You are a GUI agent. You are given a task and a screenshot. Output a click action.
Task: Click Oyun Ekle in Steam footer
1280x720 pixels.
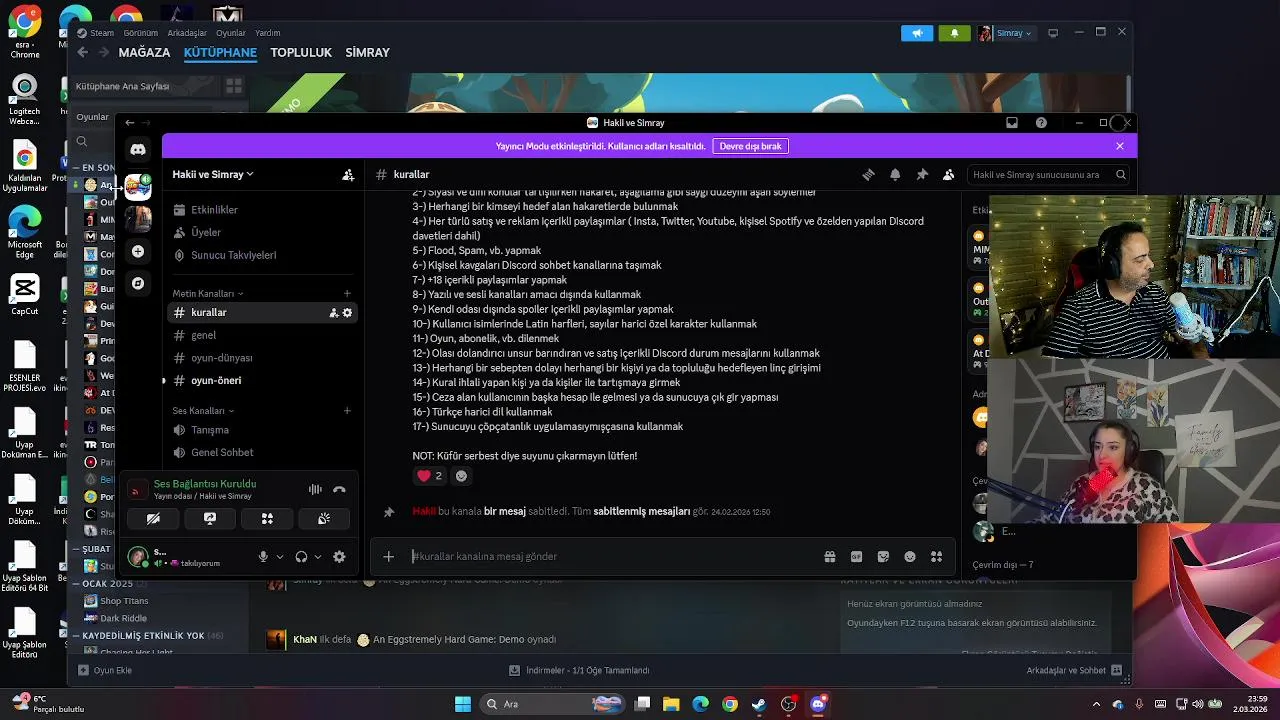click(x=105, y=671)
